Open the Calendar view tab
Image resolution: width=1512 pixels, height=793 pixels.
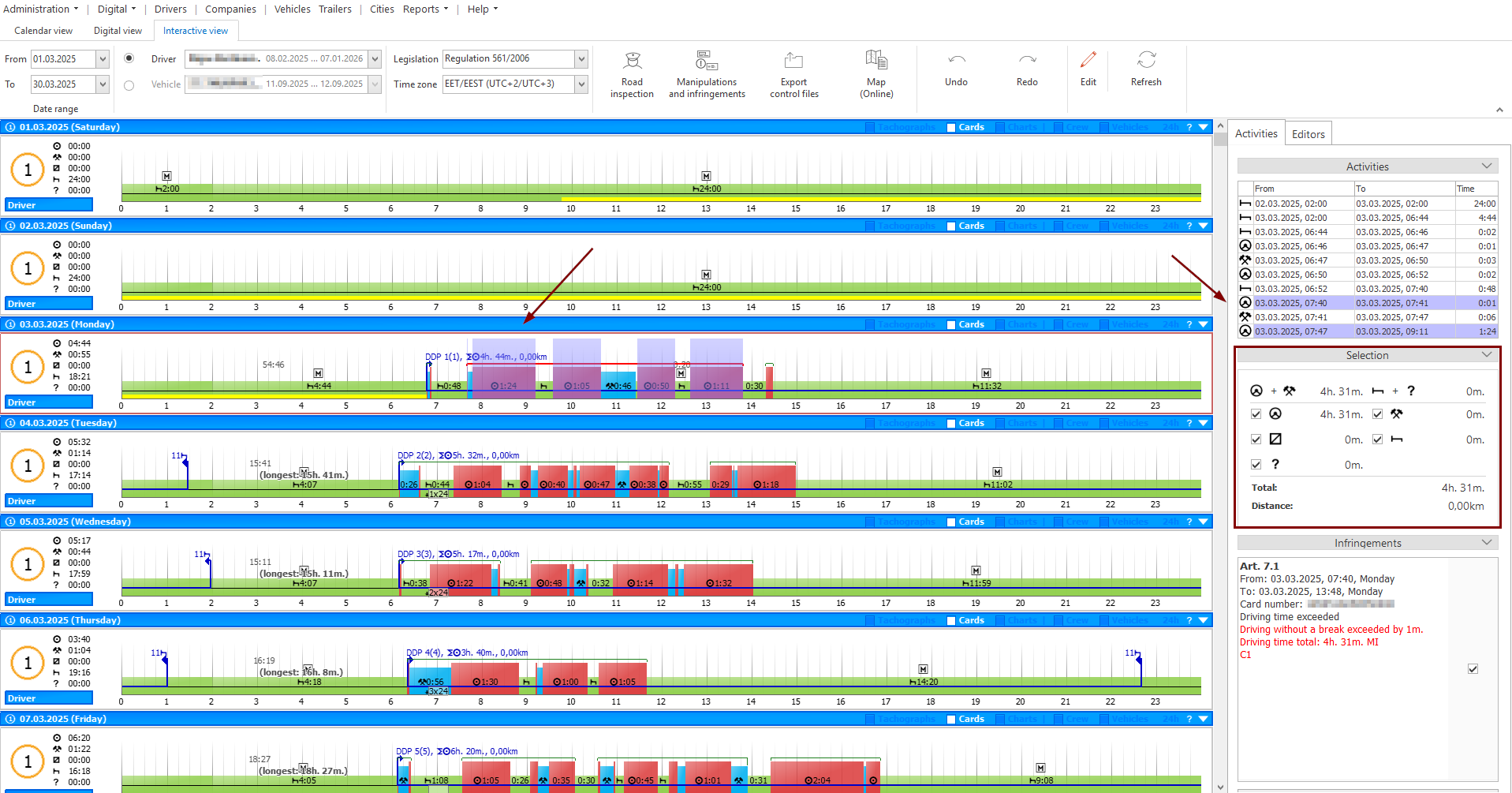(x=43, y=31)
